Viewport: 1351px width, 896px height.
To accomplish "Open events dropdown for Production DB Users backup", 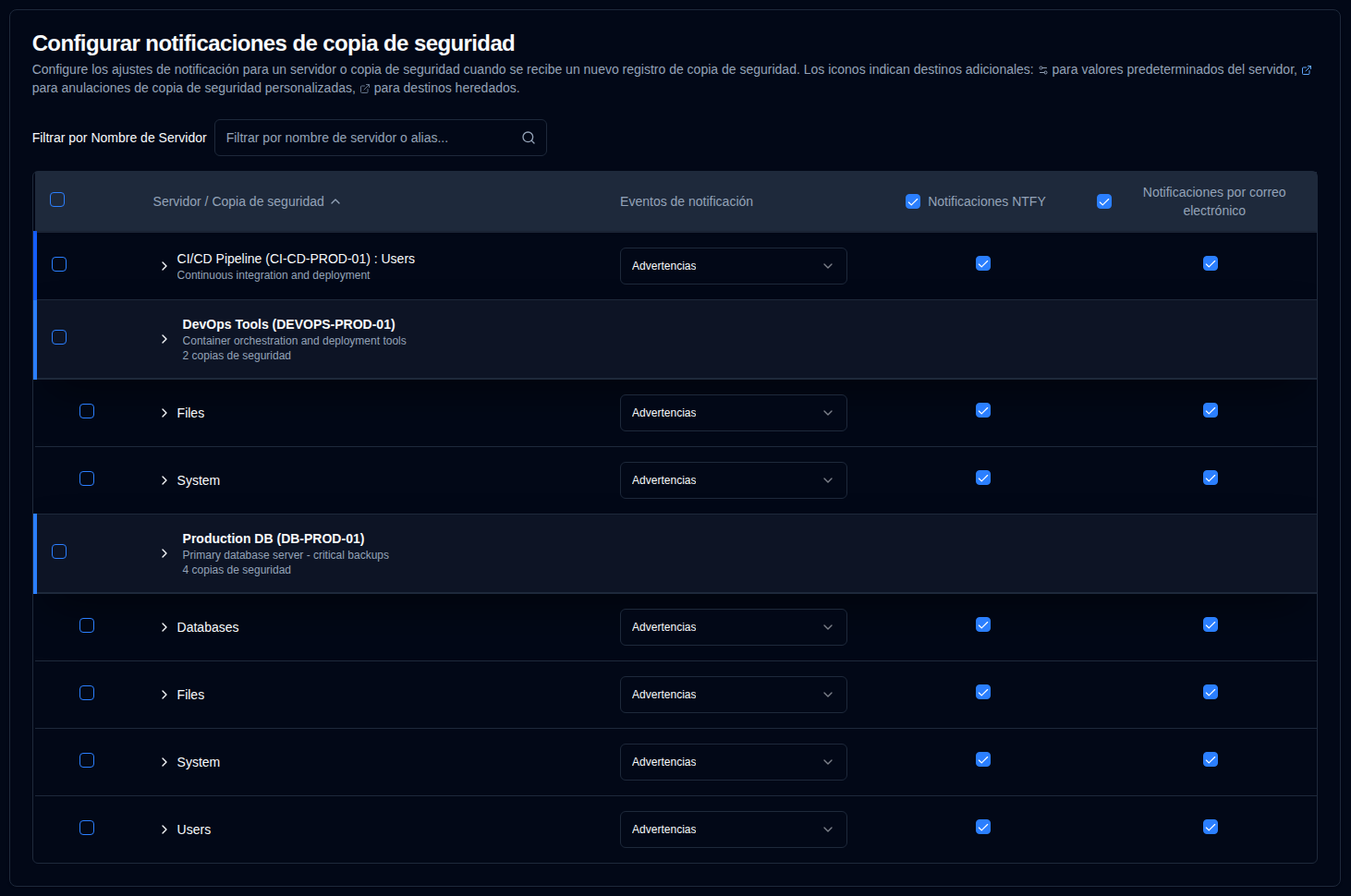I will 734,829.
